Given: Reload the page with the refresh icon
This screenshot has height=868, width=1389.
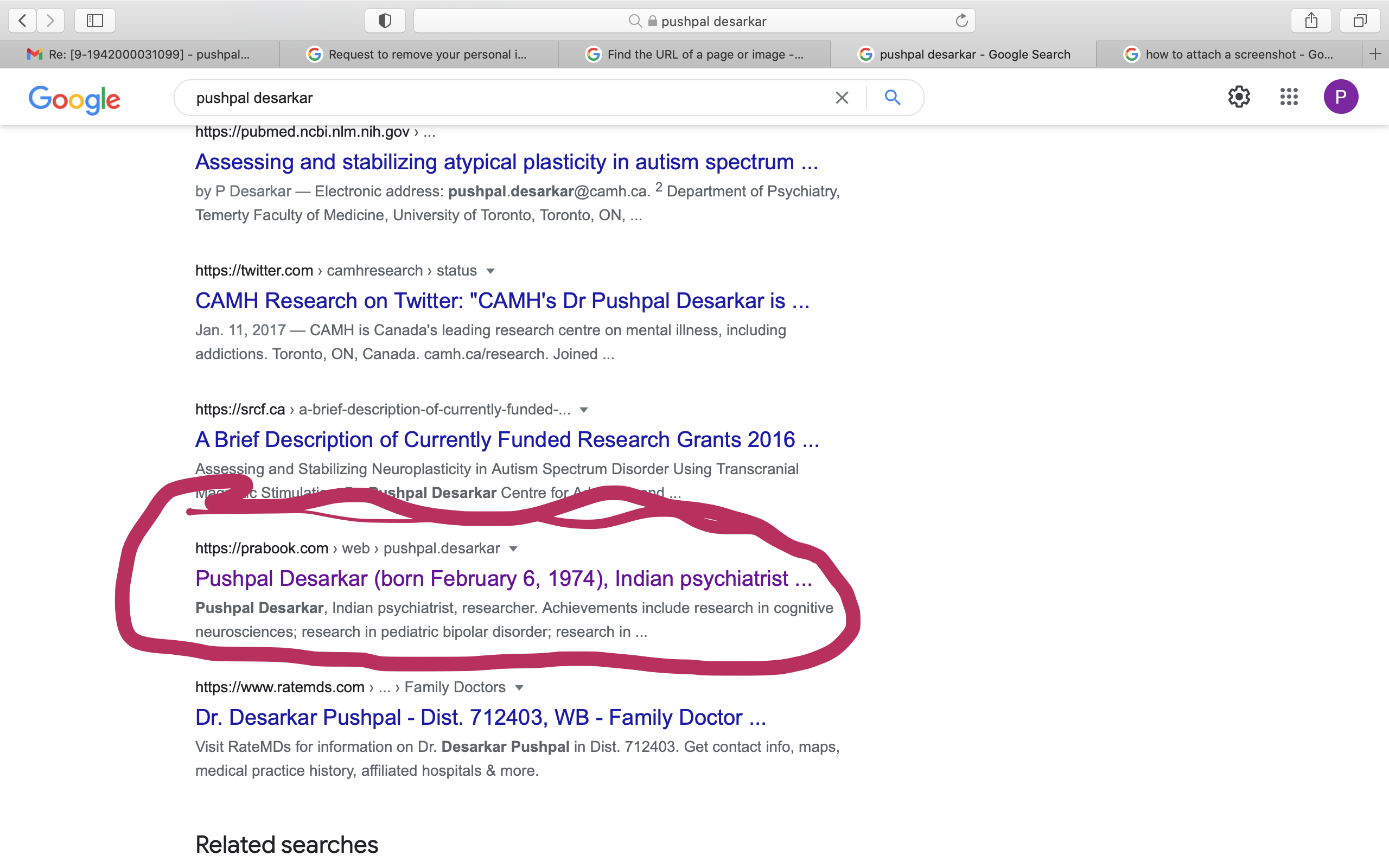Looking at the screenshot, I should (x=961, y=21).
